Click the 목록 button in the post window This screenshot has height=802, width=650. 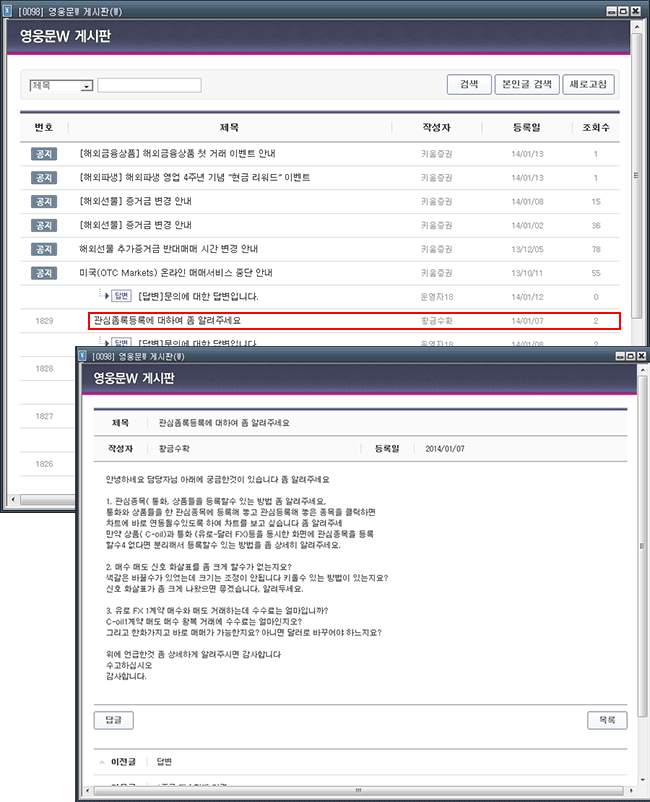point(607,720)
